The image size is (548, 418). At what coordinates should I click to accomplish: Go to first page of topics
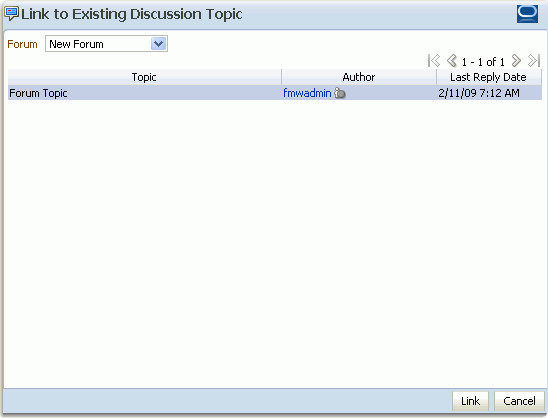point(434,61)
